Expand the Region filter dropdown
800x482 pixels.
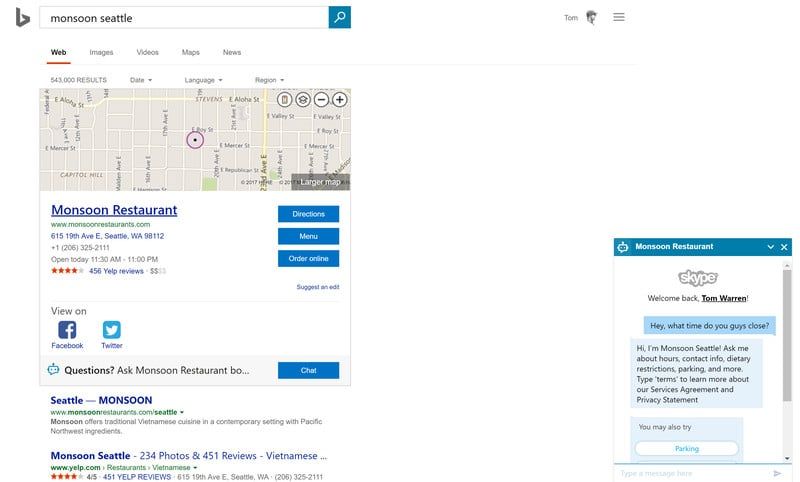click(x=269, y=80)
